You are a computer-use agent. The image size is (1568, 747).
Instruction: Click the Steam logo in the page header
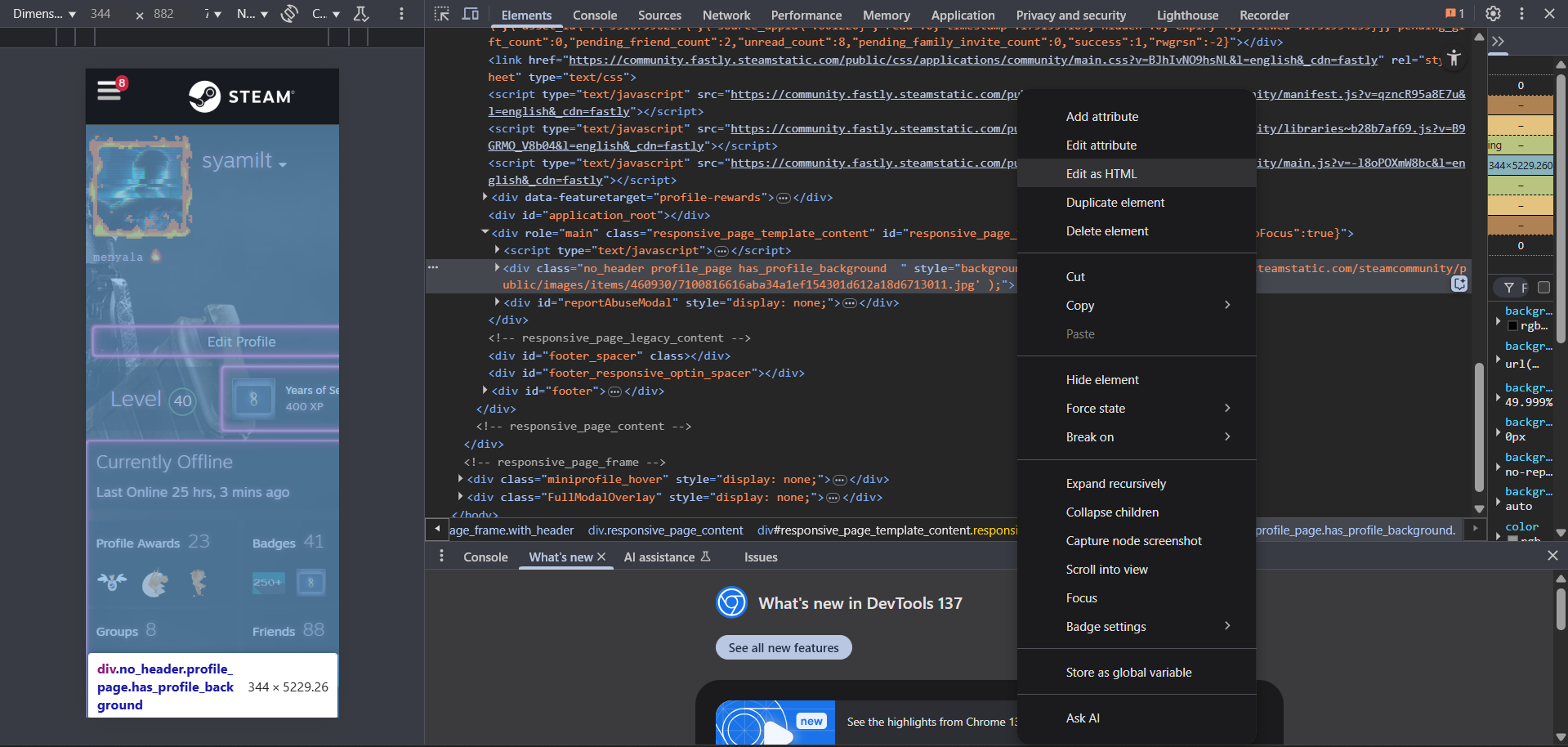click(x=241, y=96)
